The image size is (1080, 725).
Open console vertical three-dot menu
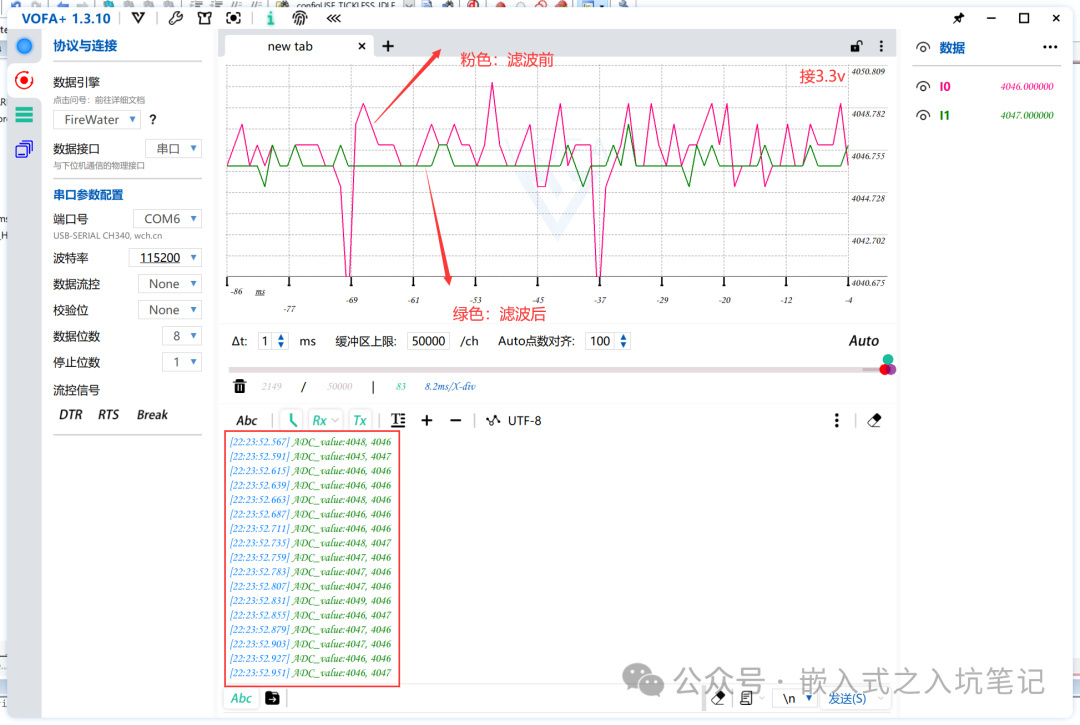click(837, 420)
